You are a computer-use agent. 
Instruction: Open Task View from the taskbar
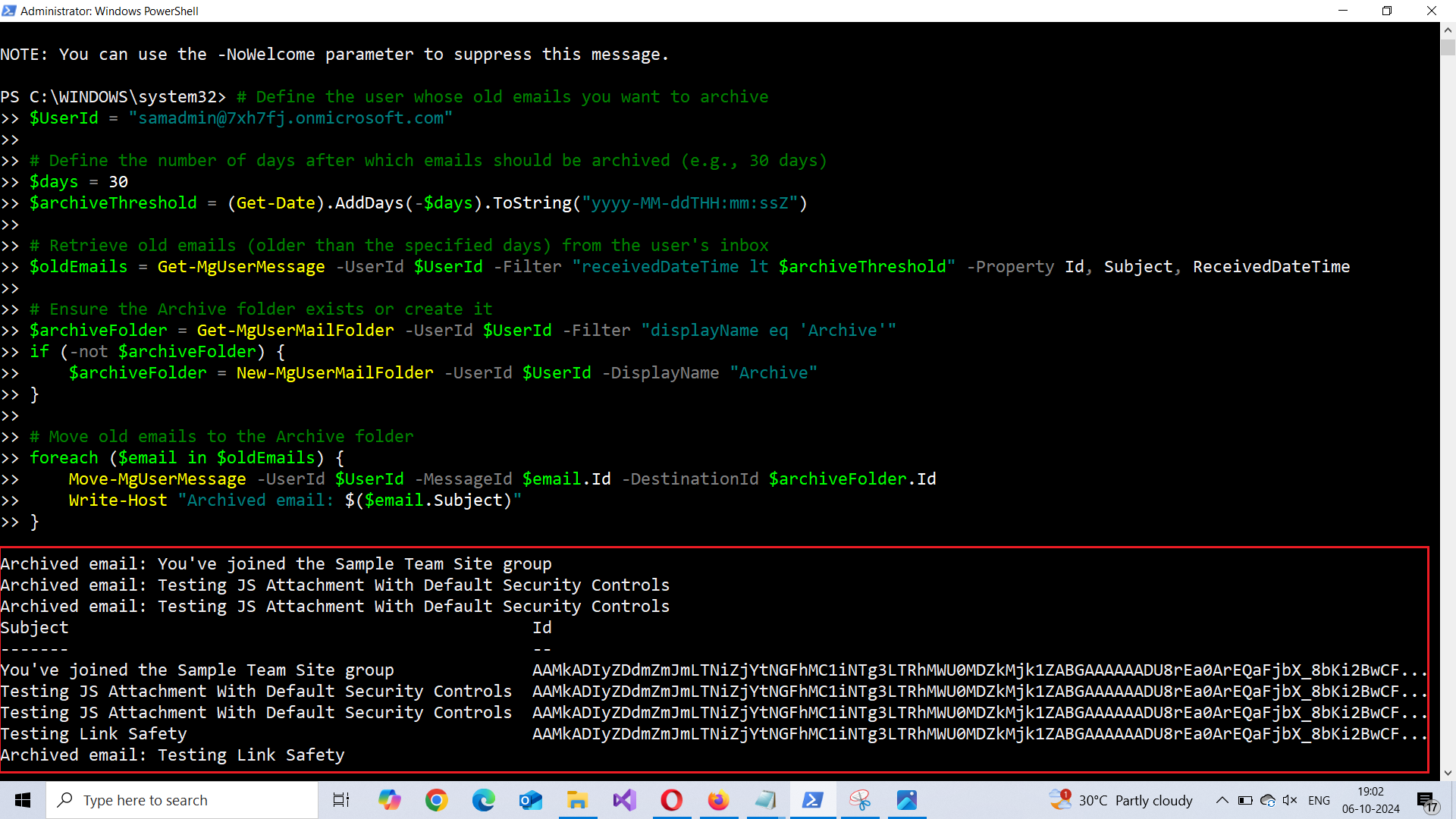point(341,800)
